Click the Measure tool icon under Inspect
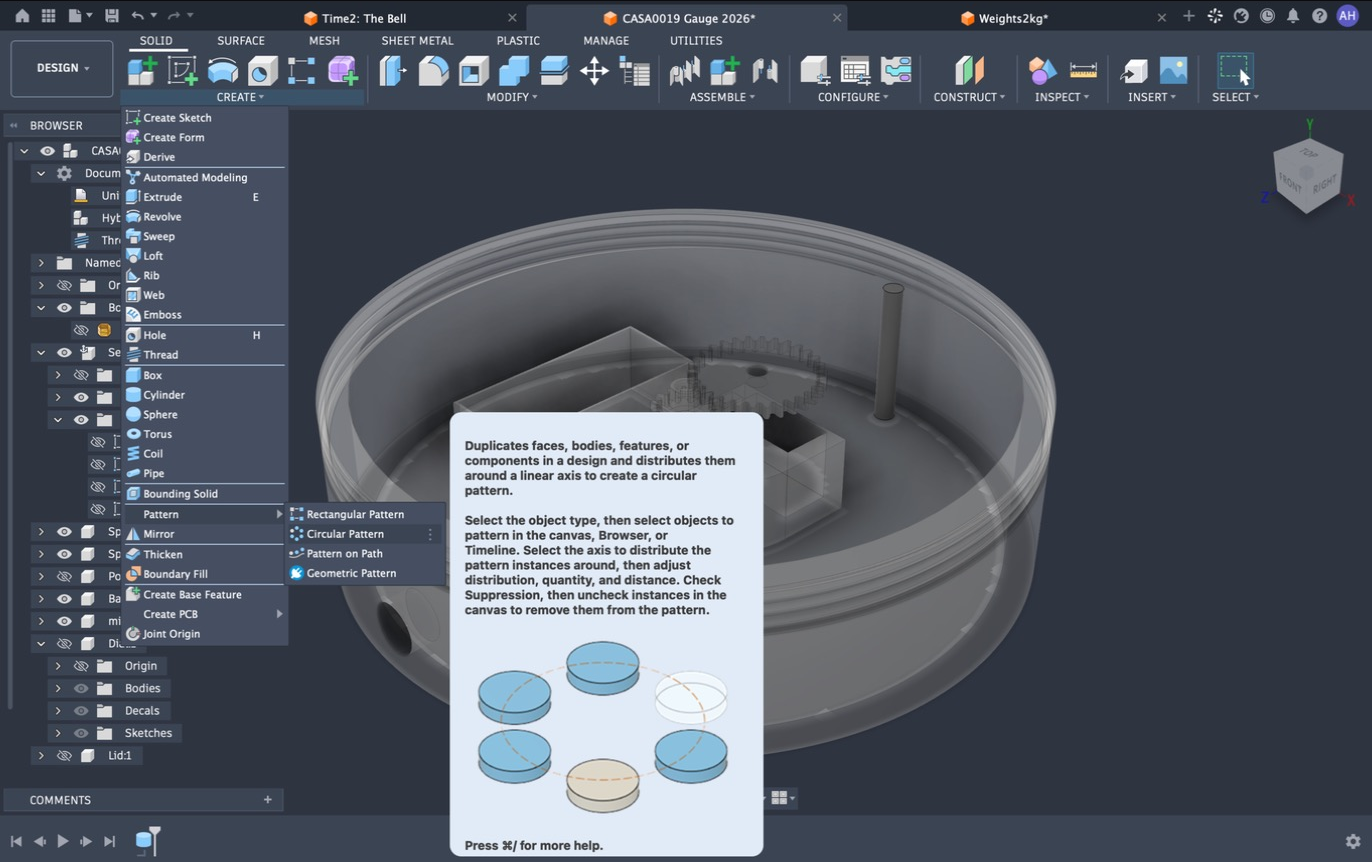Viewport: 1372px width, 862px height. [1083, 70]
